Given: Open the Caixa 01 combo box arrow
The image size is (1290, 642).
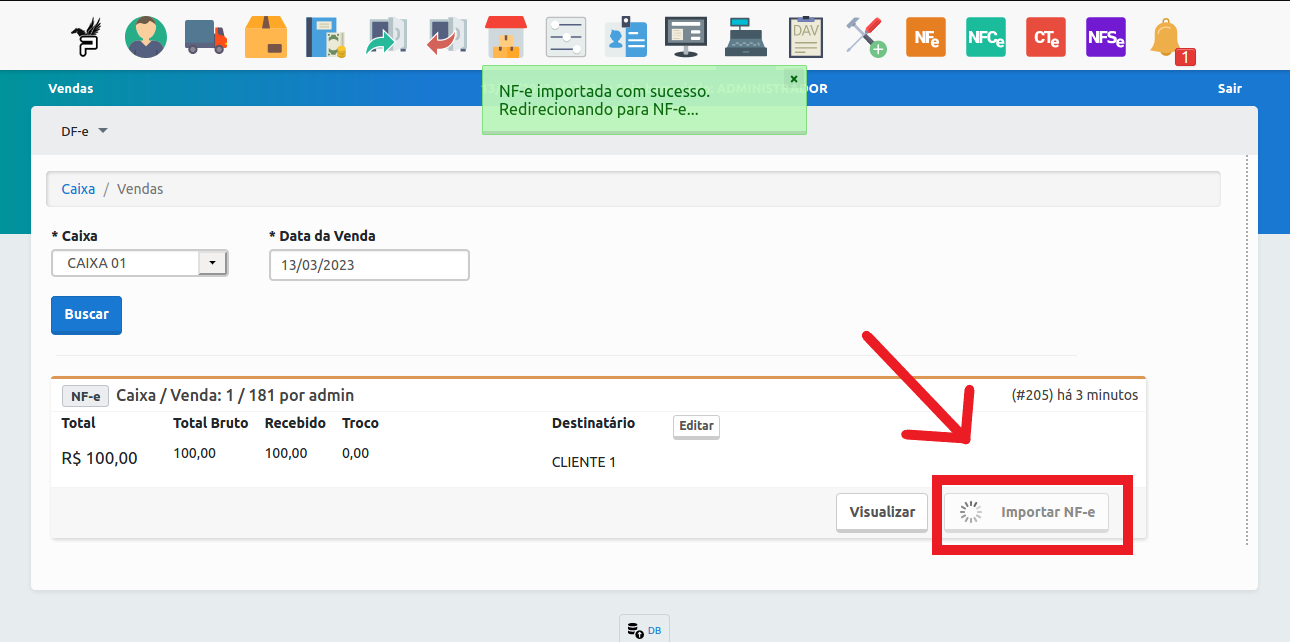Looking at the screenshot, I should click(213, 263).
